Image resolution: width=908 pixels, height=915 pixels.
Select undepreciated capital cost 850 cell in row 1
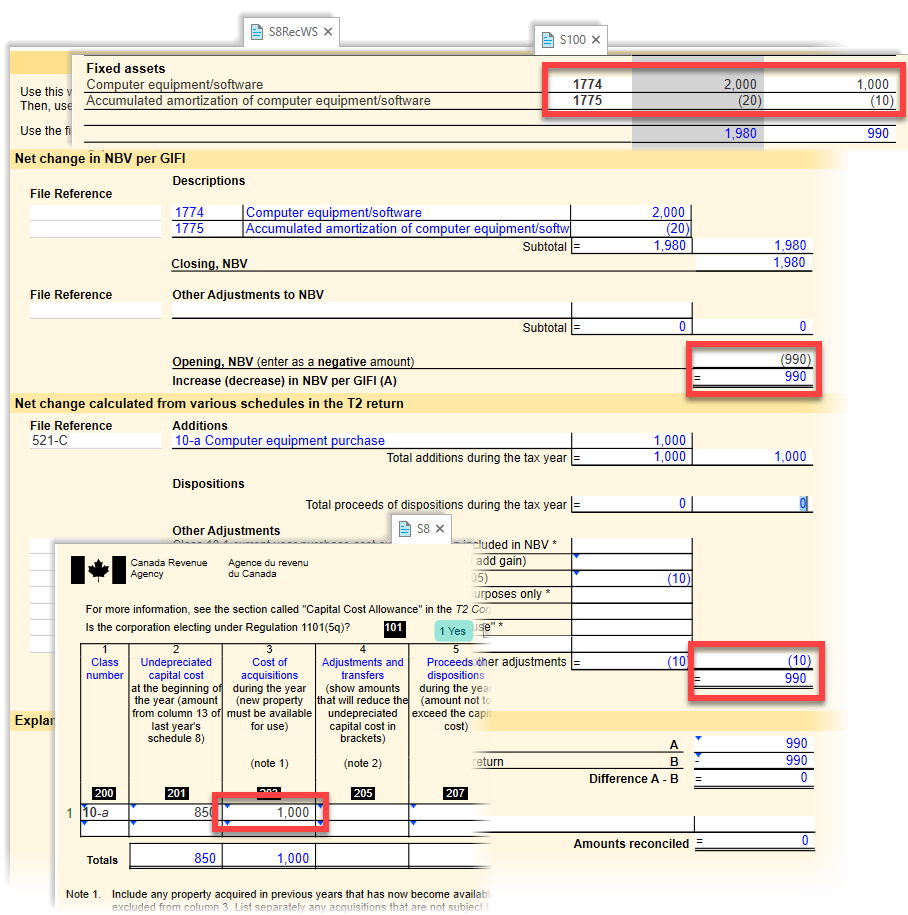(176, 812)
